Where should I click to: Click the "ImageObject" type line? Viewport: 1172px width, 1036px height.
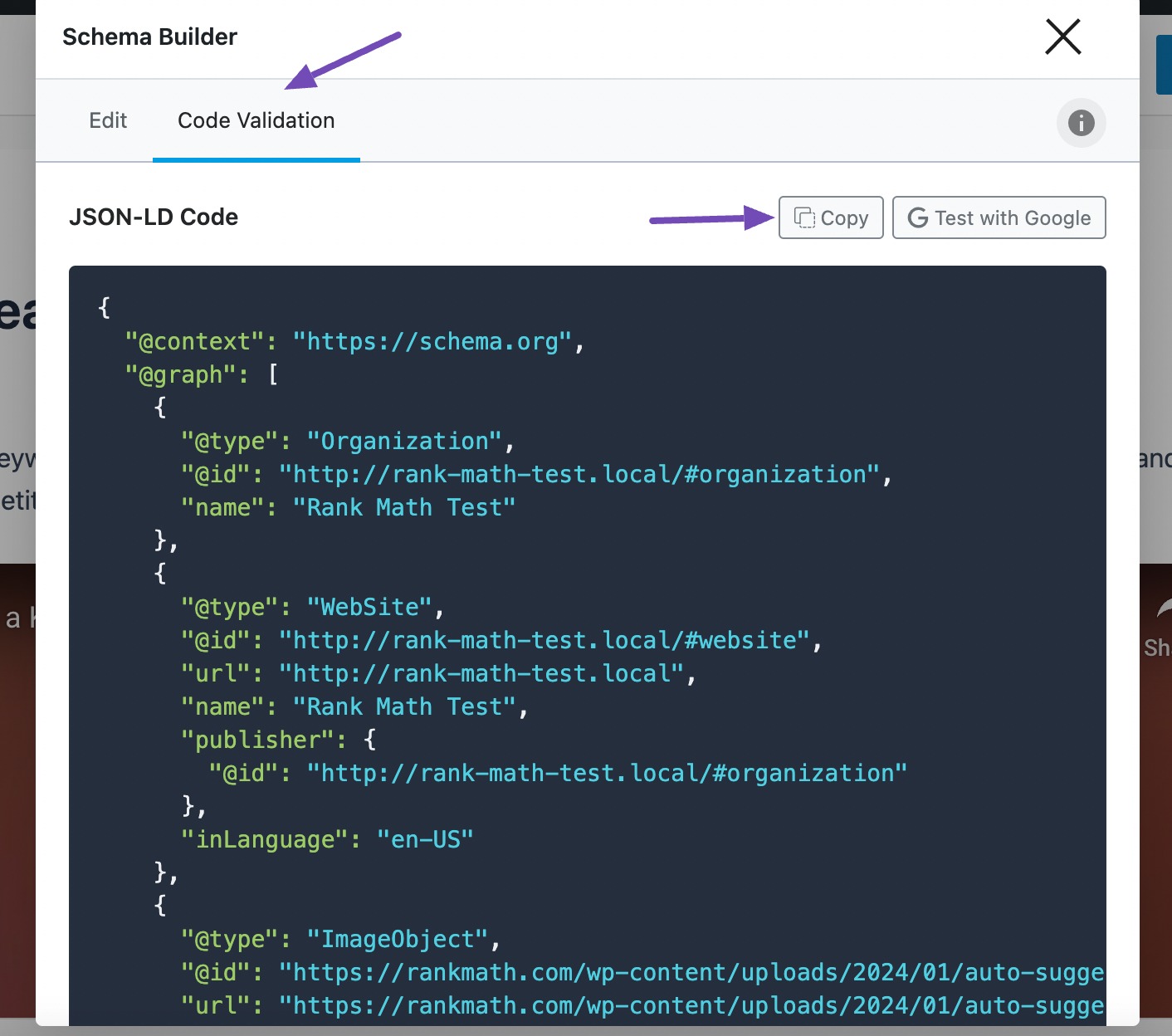pos(341,940)
